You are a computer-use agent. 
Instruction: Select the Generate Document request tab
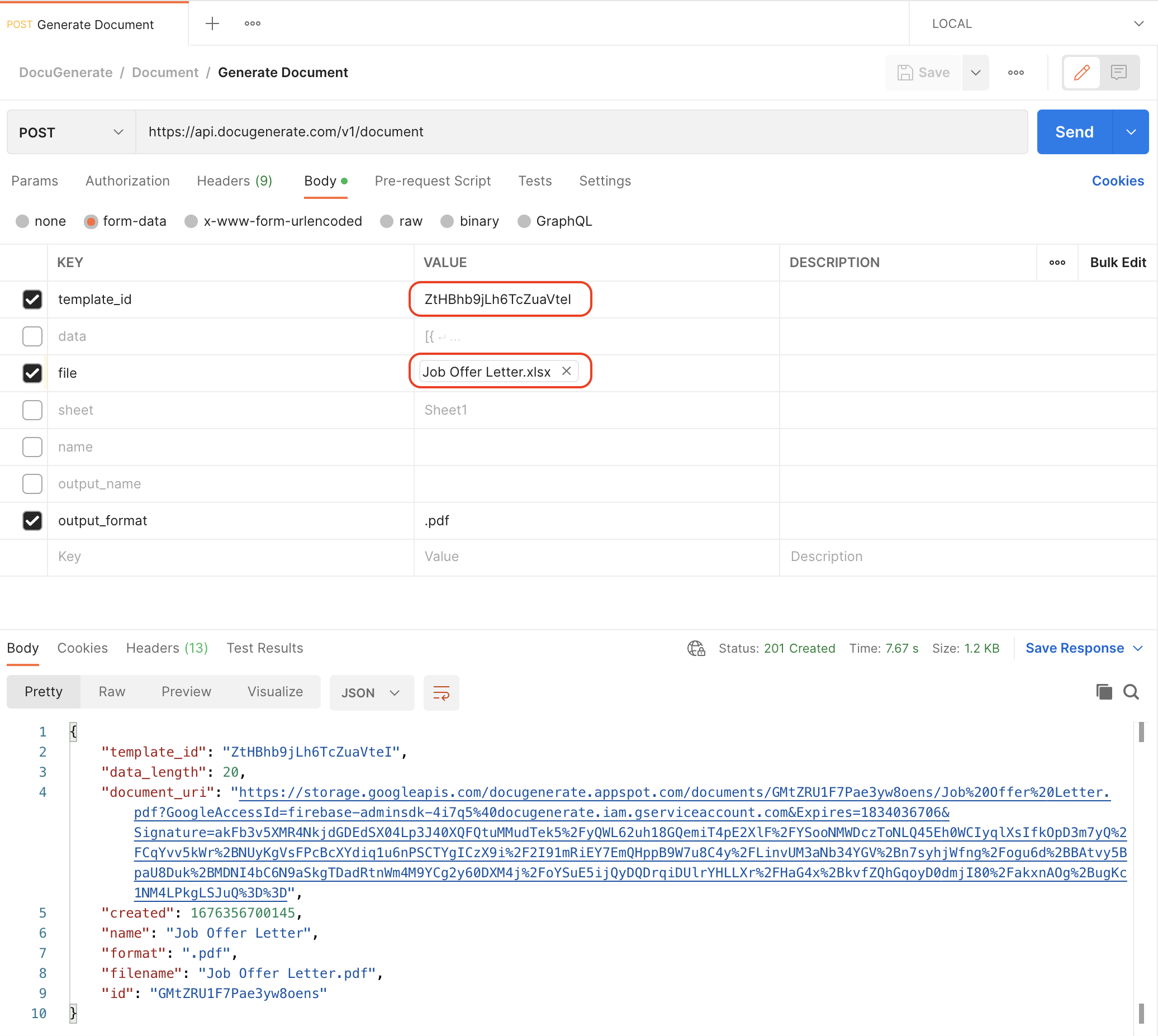click(94, 24)
